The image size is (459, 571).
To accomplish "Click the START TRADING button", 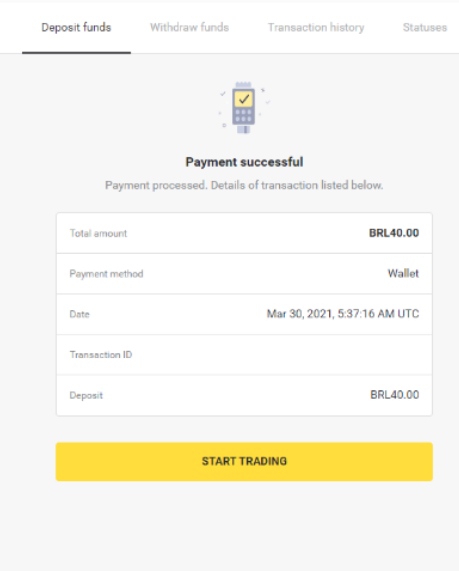I will tap(244, 461).
